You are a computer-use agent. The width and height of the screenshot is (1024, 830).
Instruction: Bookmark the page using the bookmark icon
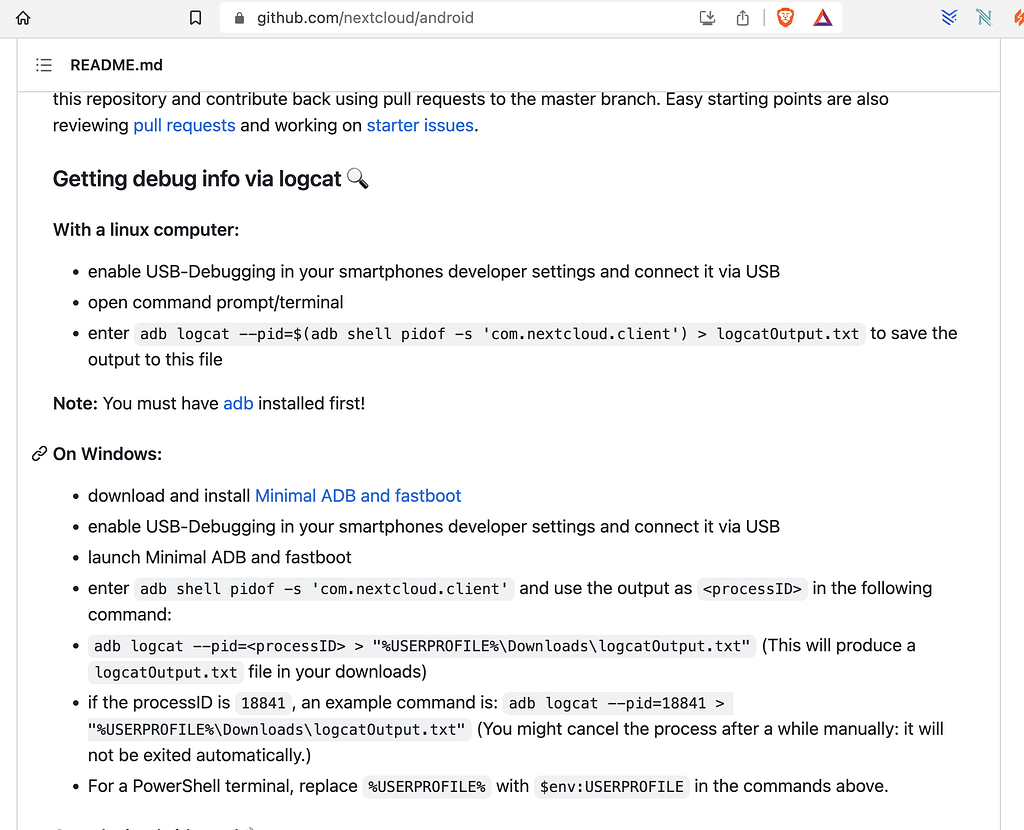tap(195, 17)
